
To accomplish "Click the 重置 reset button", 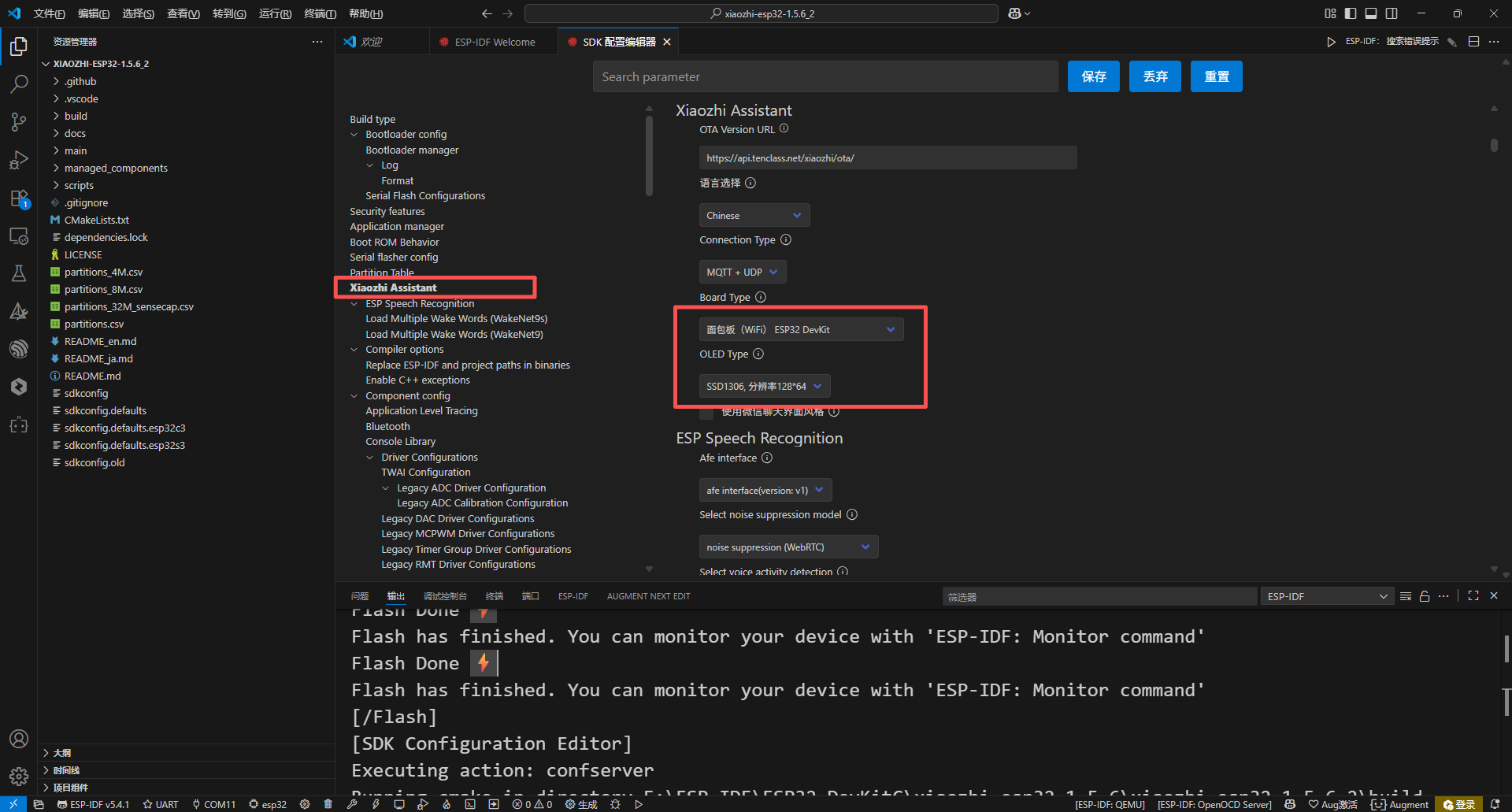I will tap(1217, 76).
